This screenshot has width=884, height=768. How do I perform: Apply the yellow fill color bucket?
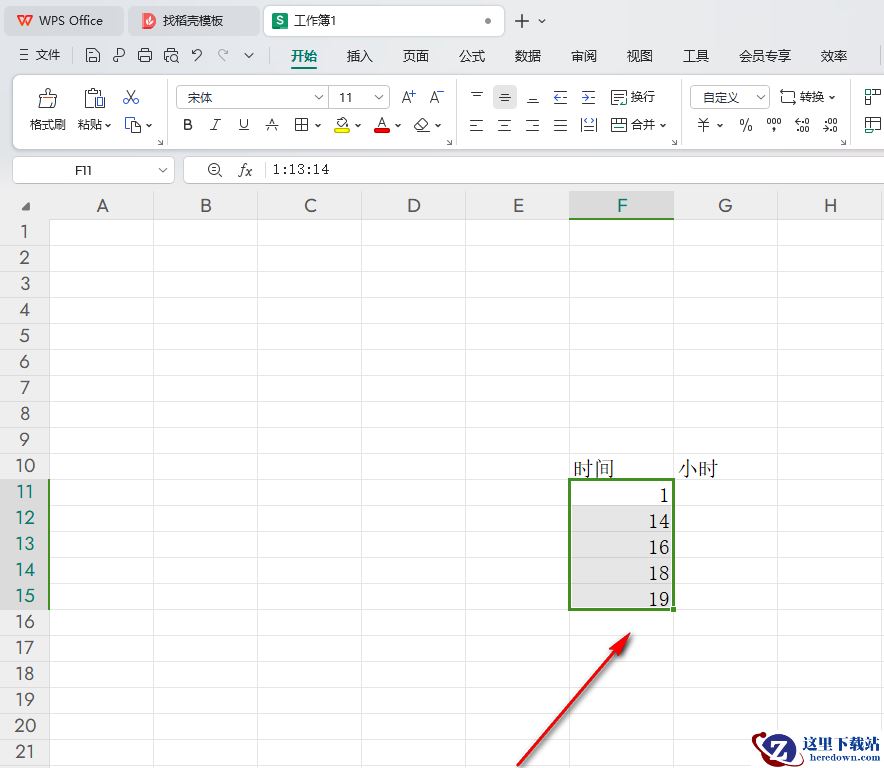click(x=342, y=125)
